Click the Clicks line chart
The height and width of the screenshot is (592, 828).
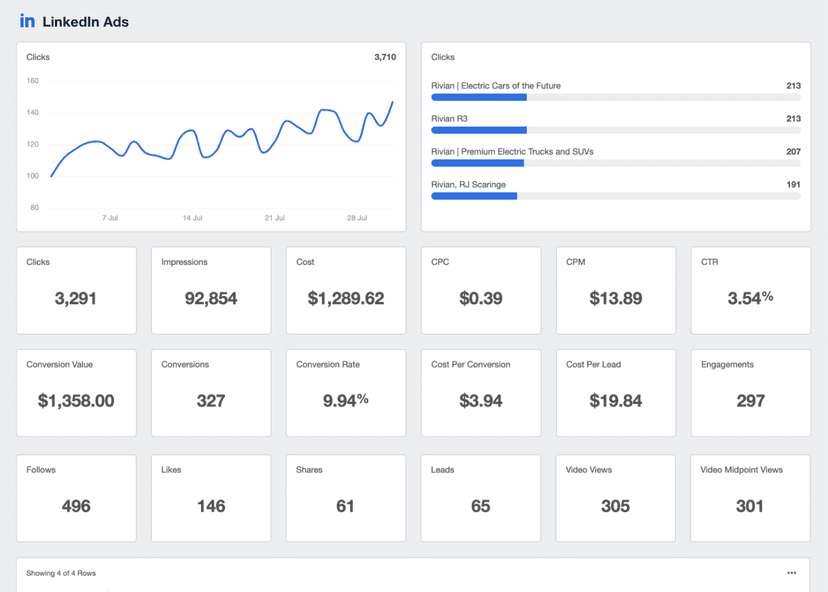[x=220, y=145]
